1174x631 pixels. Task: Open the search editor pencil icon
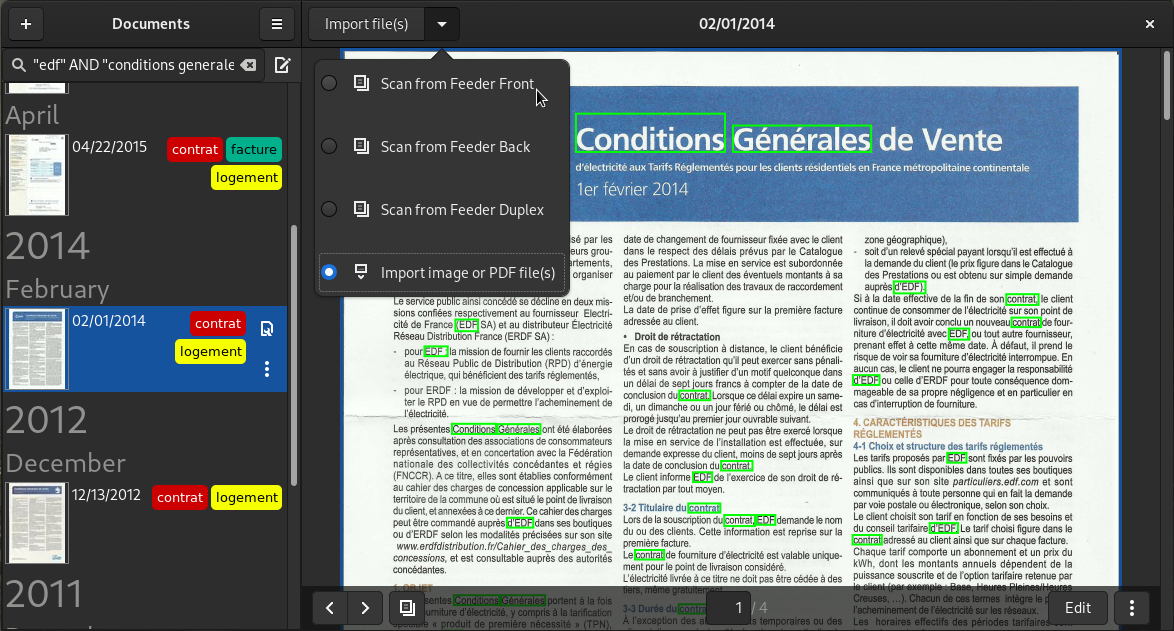[283, 65]
